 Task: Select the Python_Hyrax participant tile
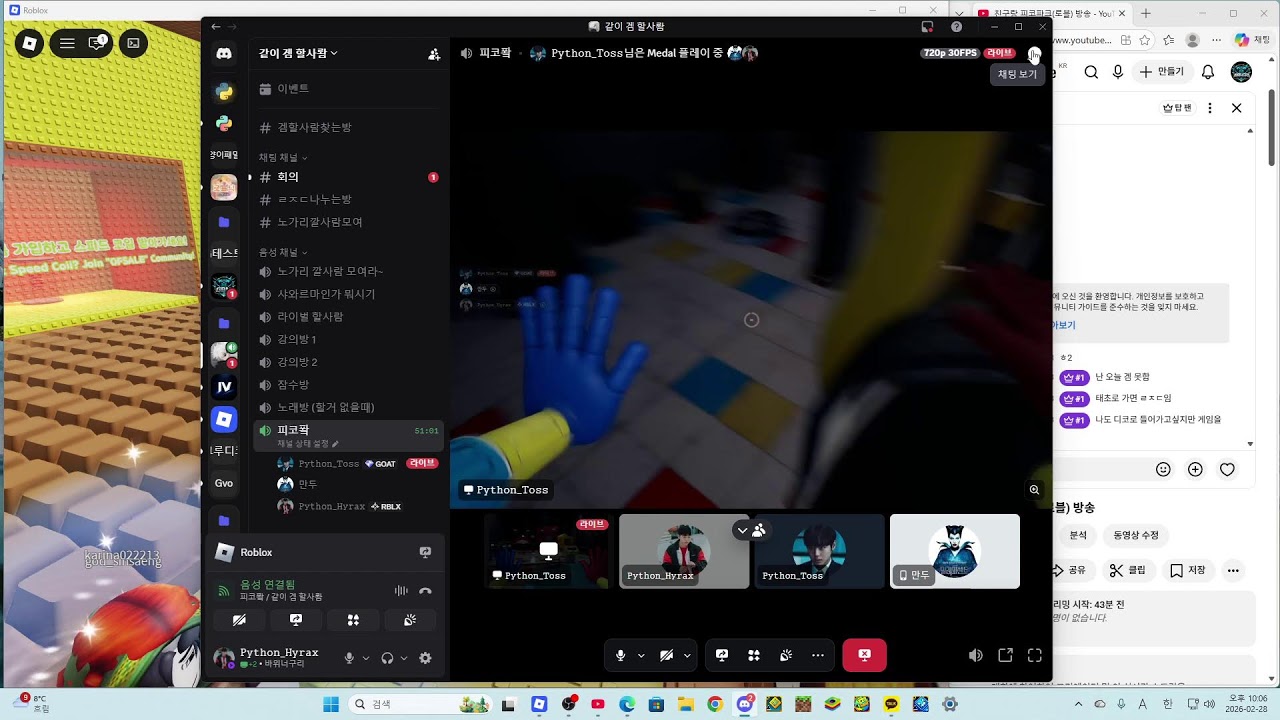(684, 551)
